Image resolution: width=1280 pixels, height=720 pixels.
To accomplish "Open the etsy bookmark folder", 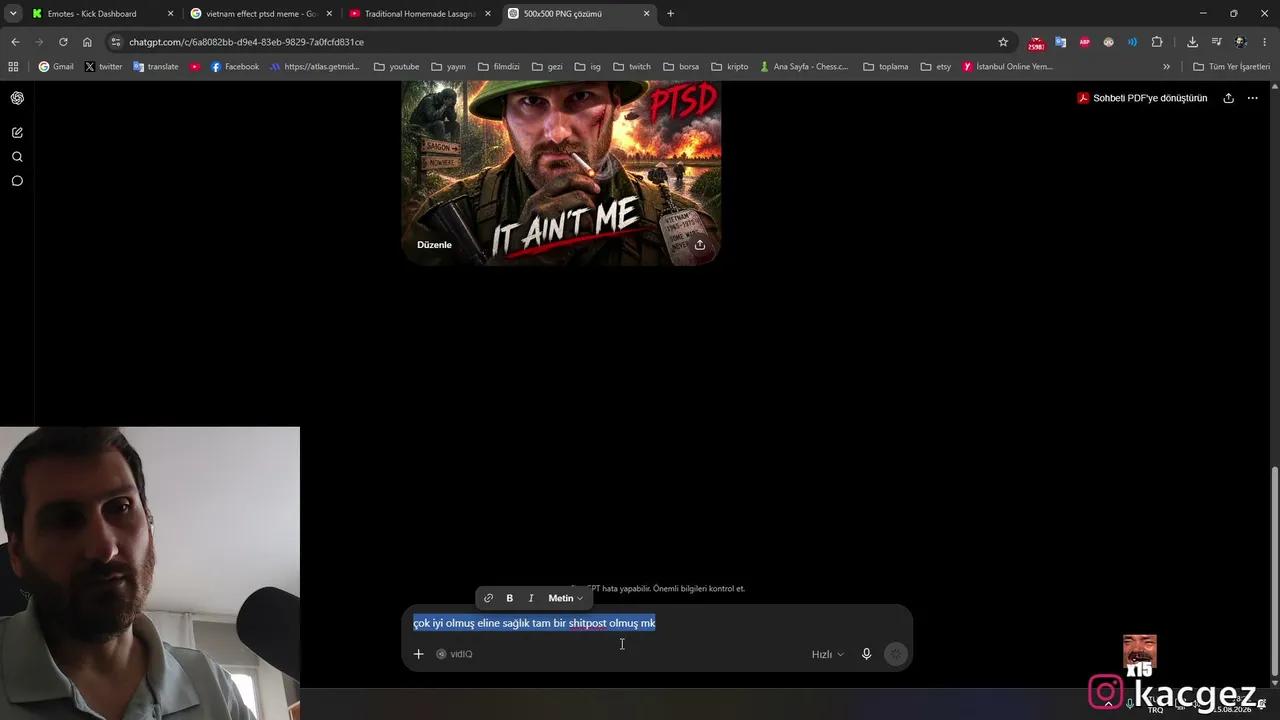I will point(937,67).
